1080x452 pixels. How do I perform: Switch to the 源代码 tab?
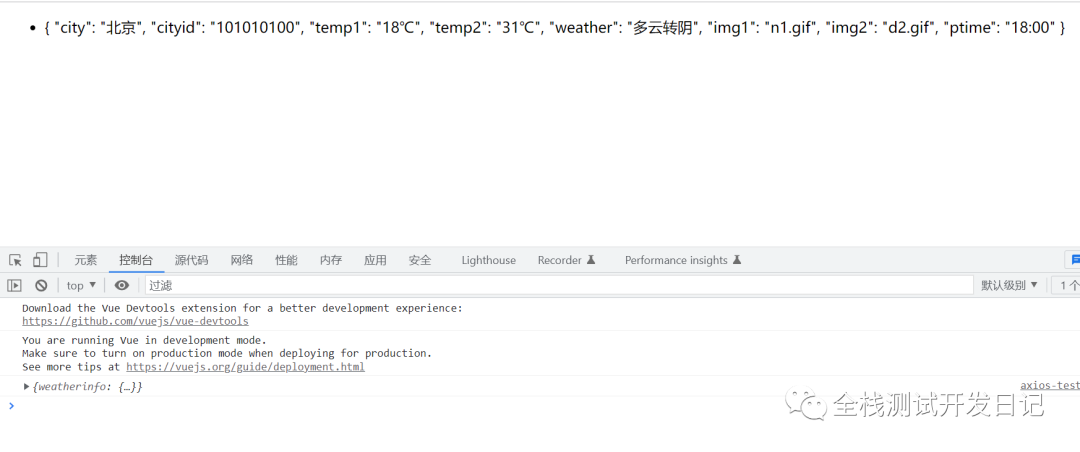pyautogui.click(x=191, y=260)
